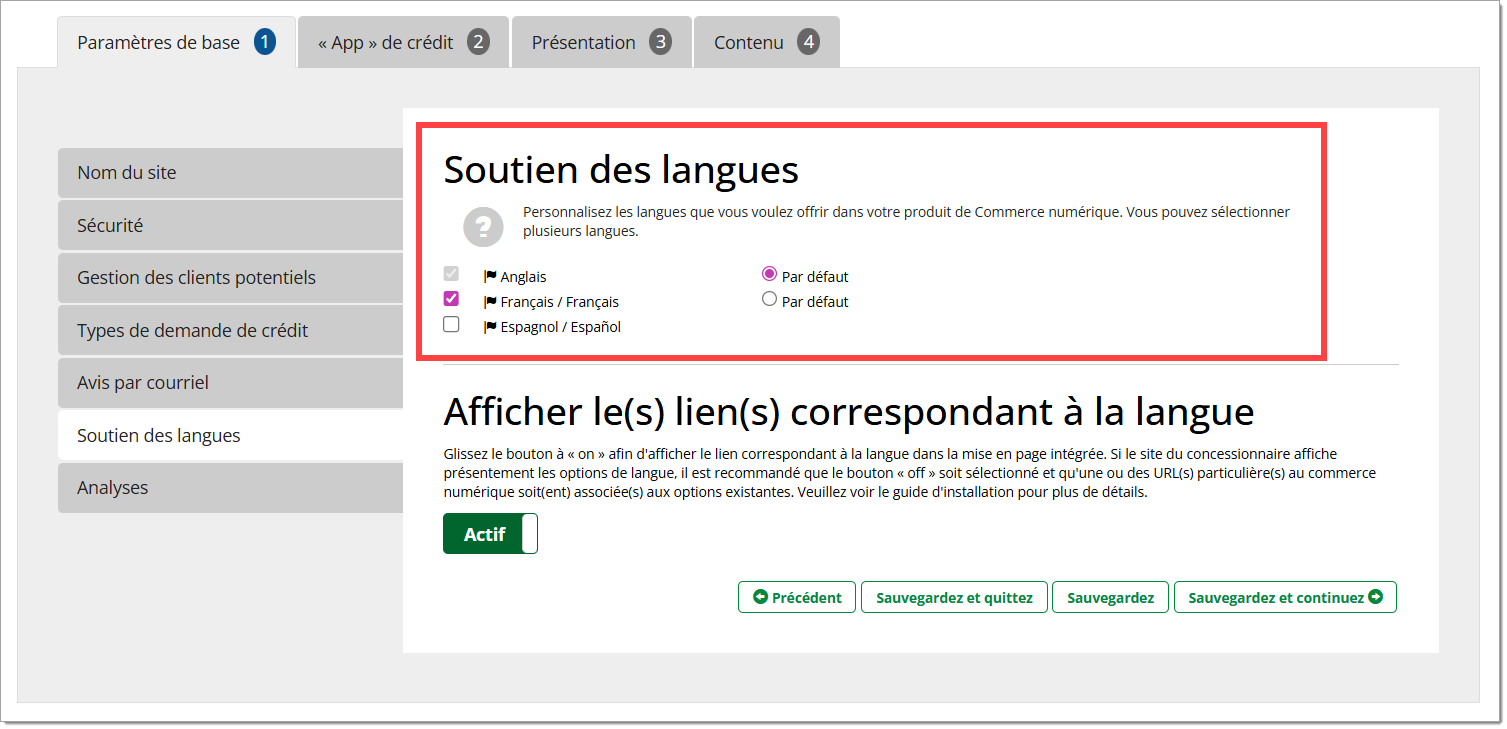
Task: Click the question mark help icon
Action: point(483,227)
